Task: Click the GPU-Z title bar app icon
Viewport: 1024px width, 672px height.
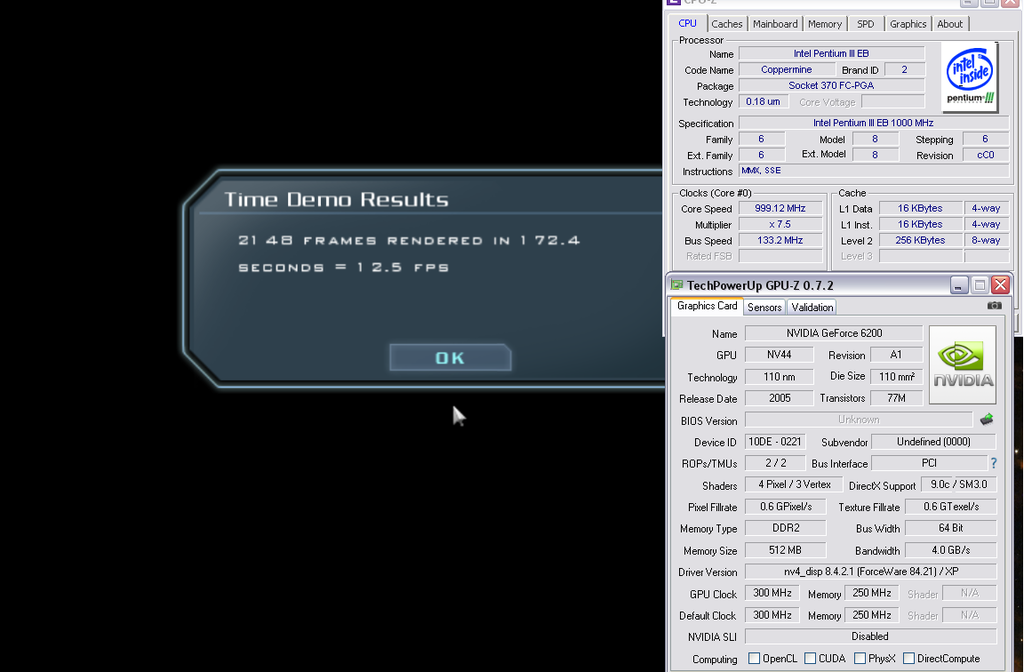Action: click(677, 285)
